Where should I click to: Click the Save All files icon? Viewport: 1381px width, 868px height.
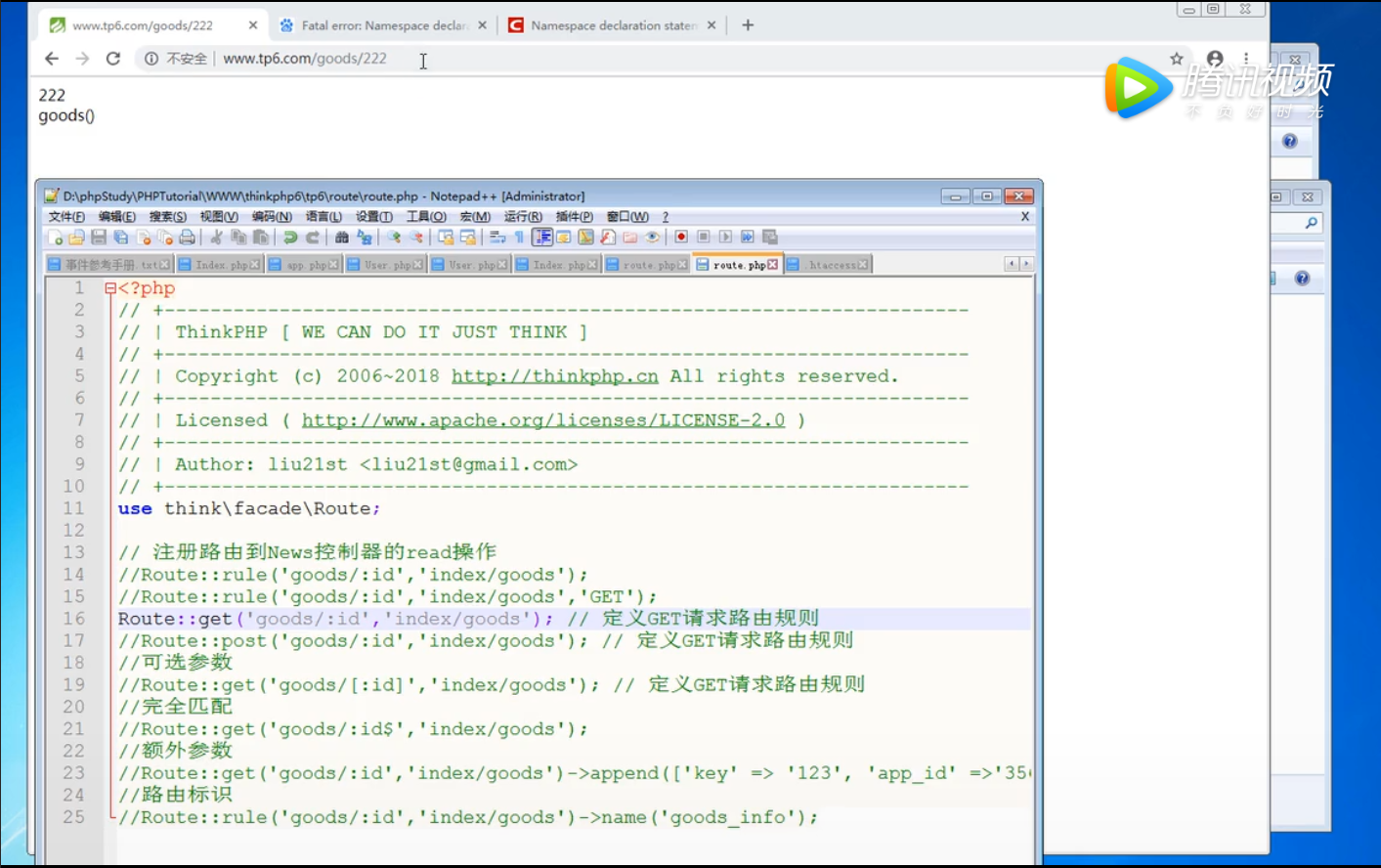pyautogui.click(x=120, y=238)
